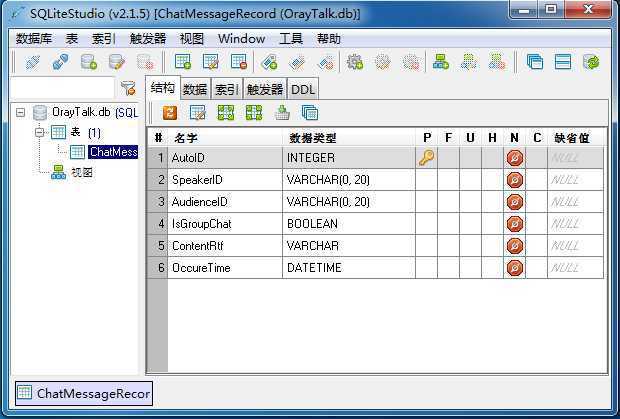Open the 索引 menu
Image resolution: width=620 pixels, height=419 pixels.
[104, 39]
